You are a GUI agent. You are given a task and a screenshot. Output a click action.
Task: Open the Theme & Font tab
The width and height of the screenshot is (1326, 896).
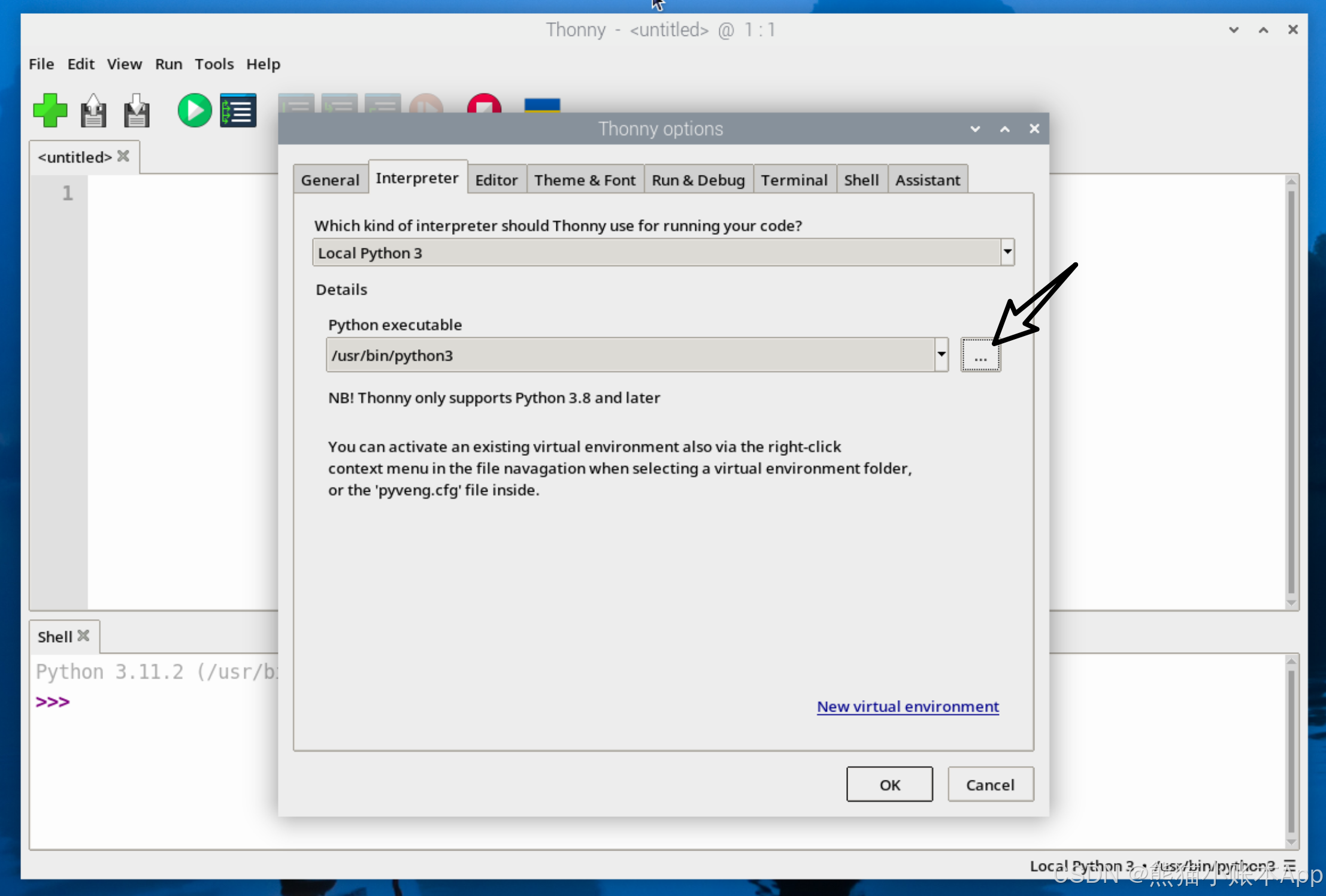(585, 180)
